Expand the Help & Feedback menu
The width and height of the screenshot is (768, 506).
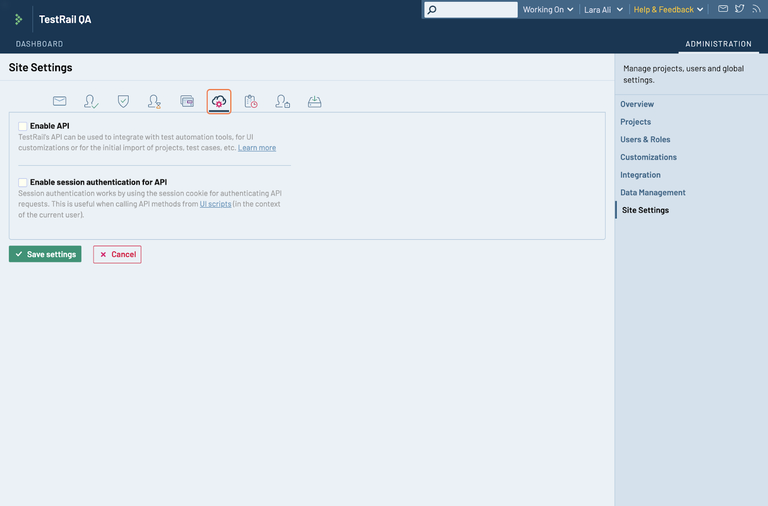click(x=668, y=9)
